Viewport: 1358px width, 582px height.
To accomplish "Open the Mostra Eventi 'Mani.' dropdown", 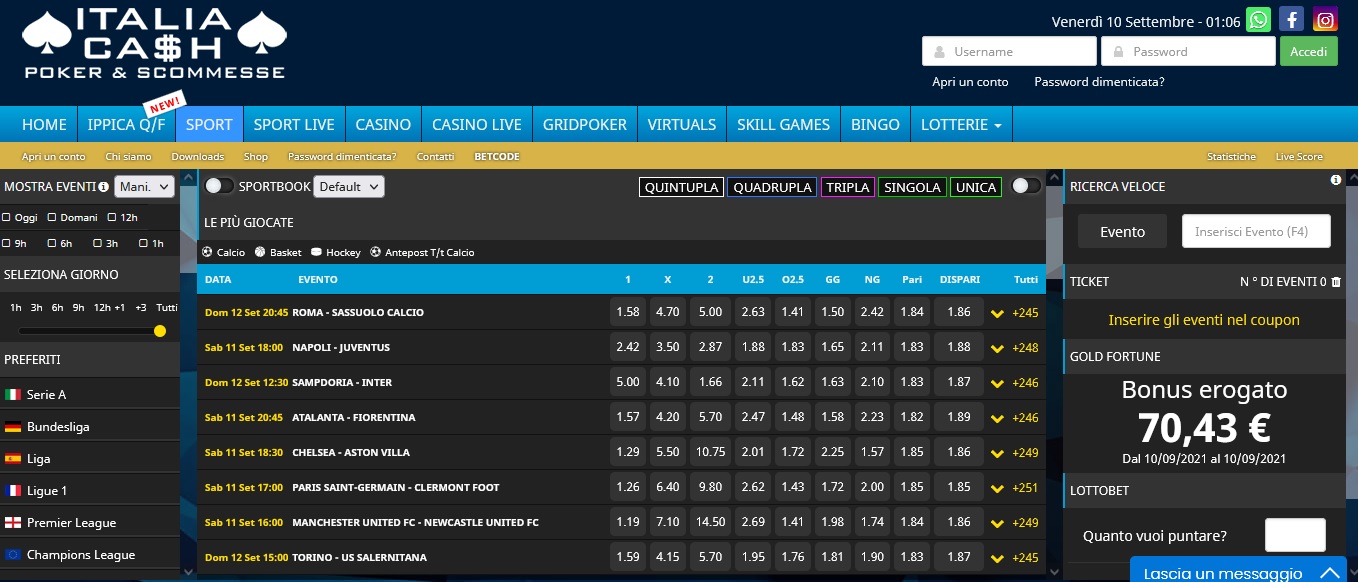I will coord(144,187).
